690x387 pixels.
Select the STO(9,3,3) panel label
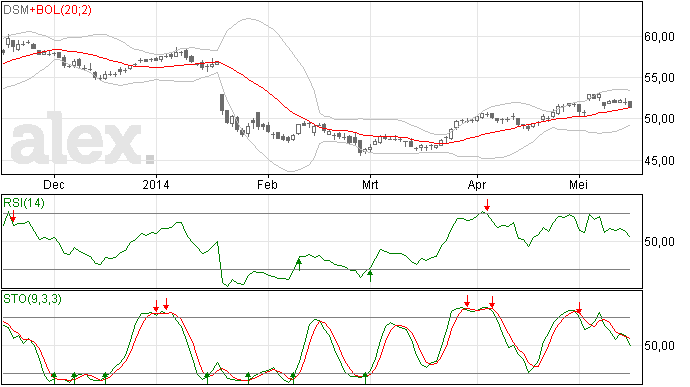tap(32, 299)
